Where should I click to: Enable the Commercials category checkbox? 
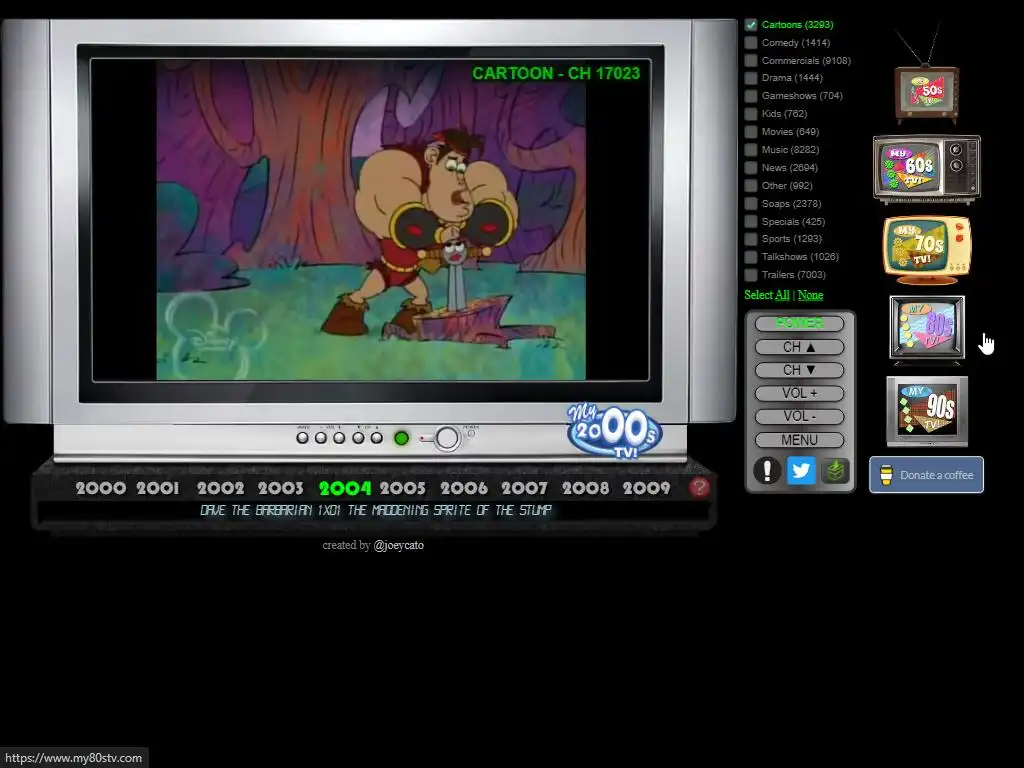tap(751, 60)
